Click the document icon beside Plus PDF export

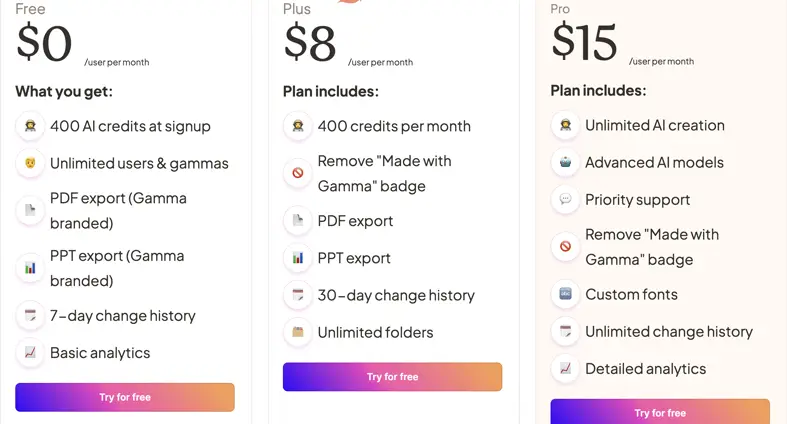pos(298,221)
